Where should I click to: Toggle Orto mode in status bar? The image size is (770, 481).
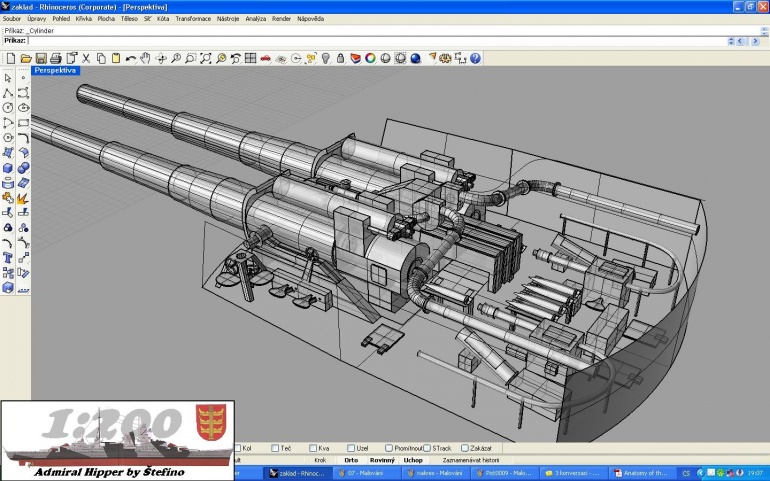[x=351, y=460]
